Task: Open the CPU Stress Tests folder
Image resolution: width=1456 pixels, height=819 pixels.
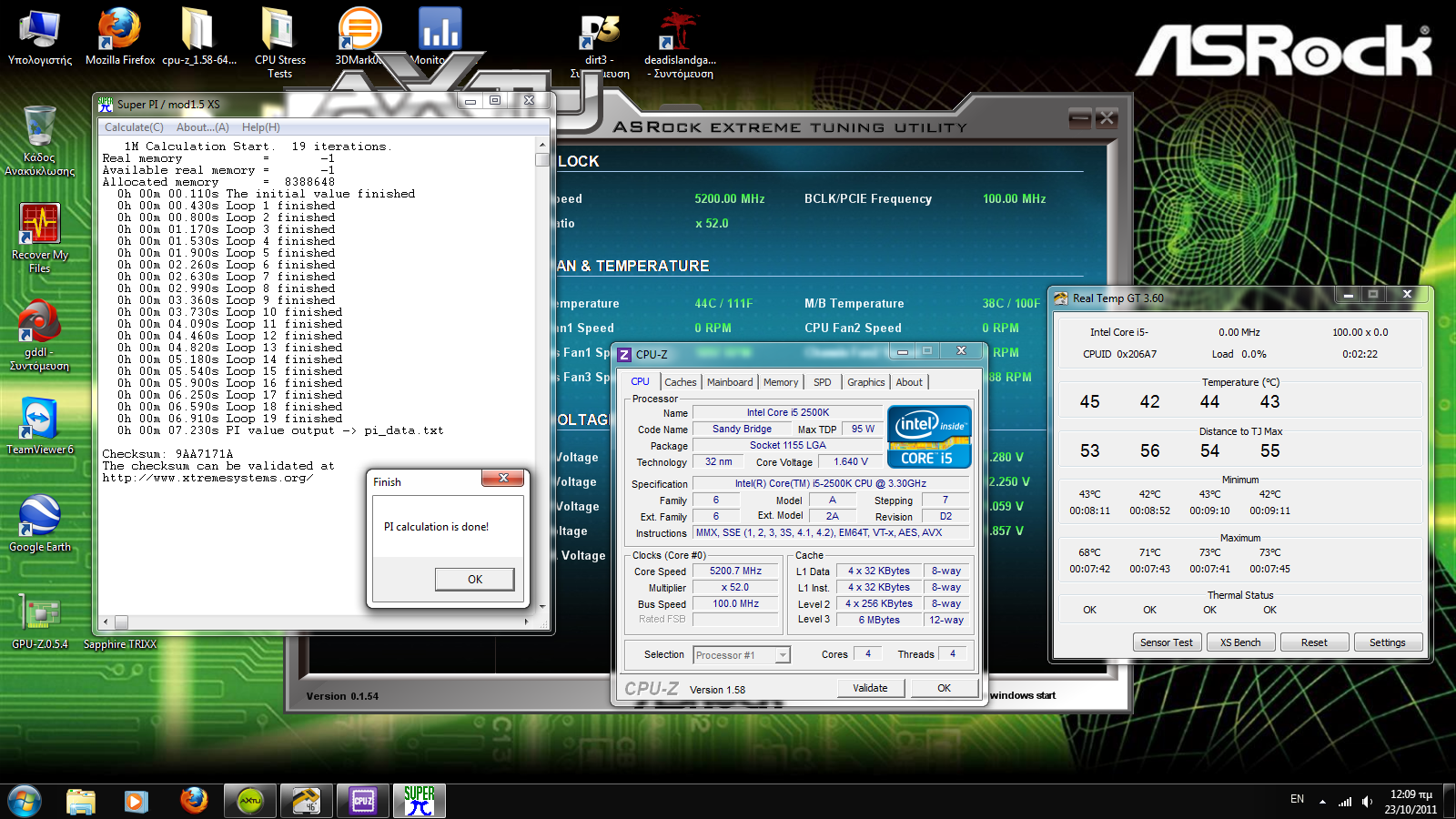Action: [x=279, y=41]
